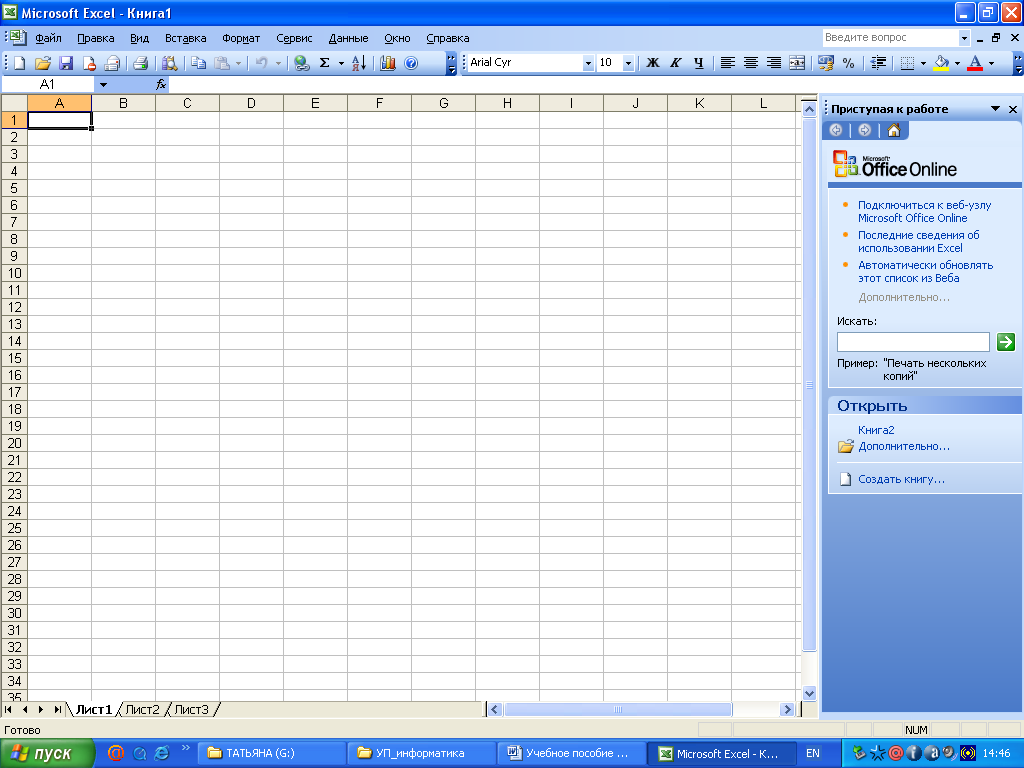Image resolution: width=1024 pixels, height=768 pixels.
Task: Click the 'Дополнительно…' link beside the folder icon
Action: coord(904,447)
